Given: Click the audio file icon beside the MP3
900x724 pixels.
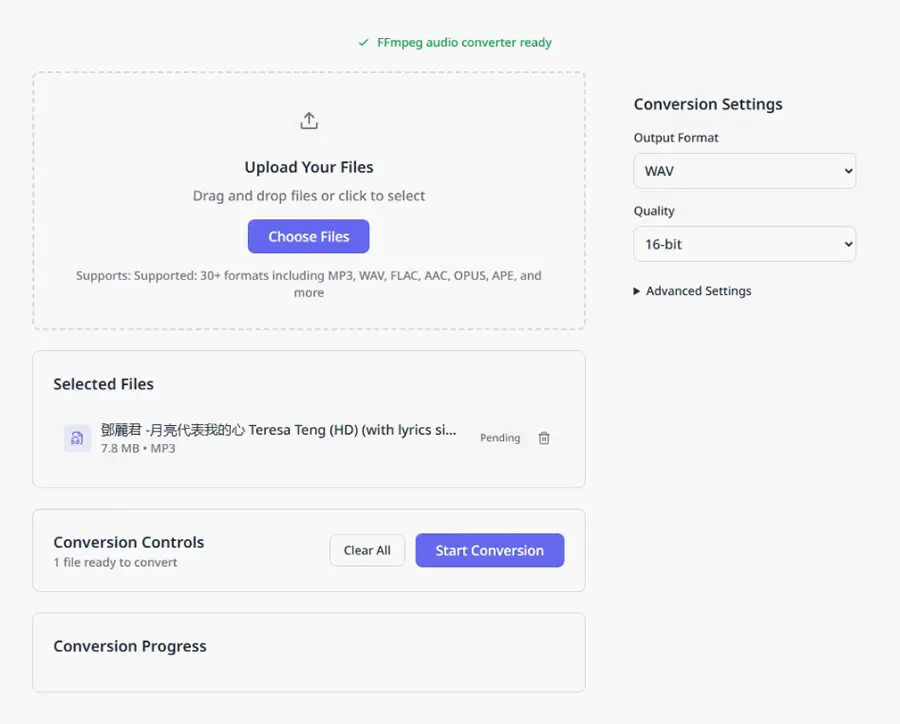Looking at the screenshot, I should click(x=77, y=439).
